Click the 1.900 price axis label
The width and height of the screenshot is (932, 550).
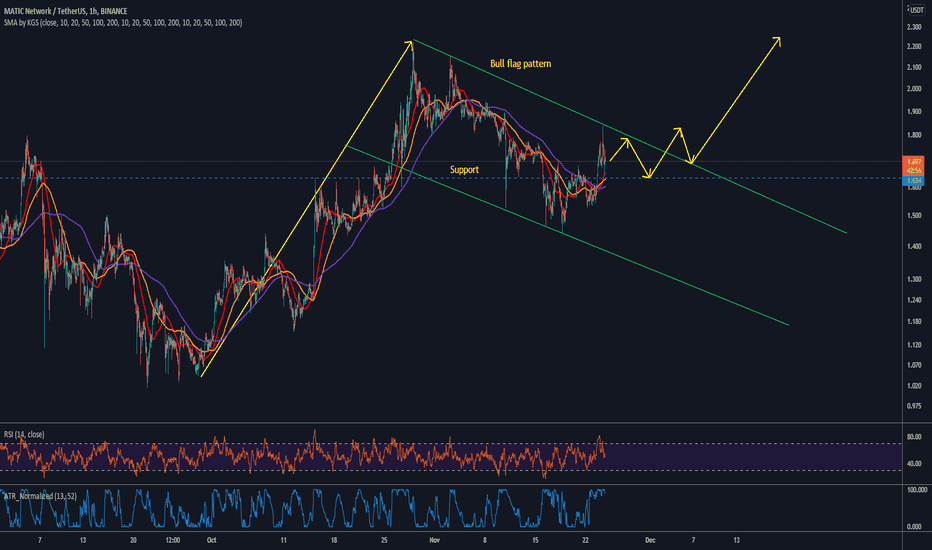click(x=914, y=111)
